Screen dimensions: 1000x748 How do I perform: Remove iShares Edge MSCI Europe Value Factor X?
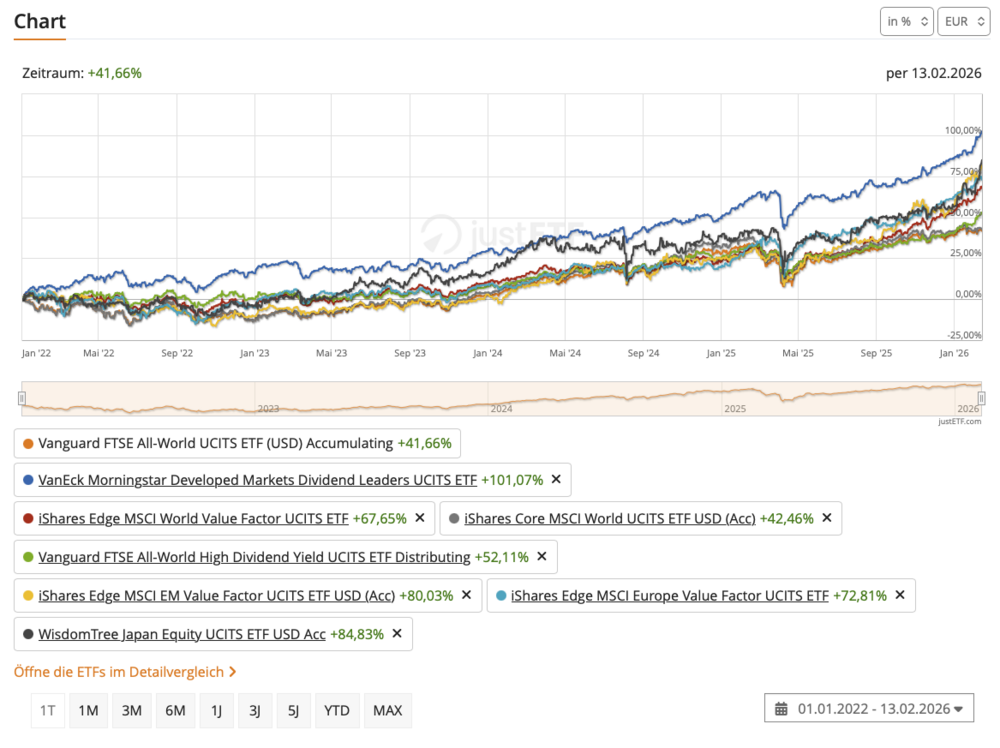[x=900, y=594]
